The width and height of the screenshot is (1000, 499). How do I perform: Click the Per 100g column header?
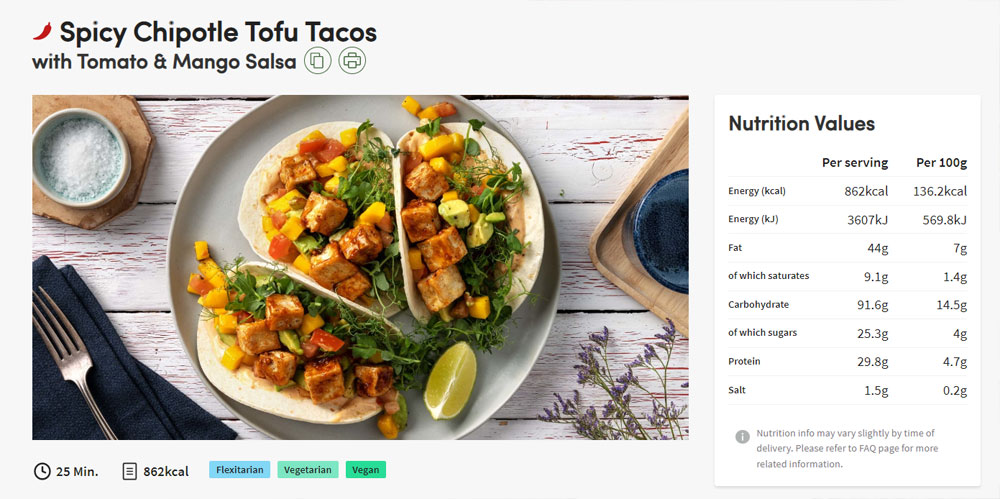tap(941, 163)
